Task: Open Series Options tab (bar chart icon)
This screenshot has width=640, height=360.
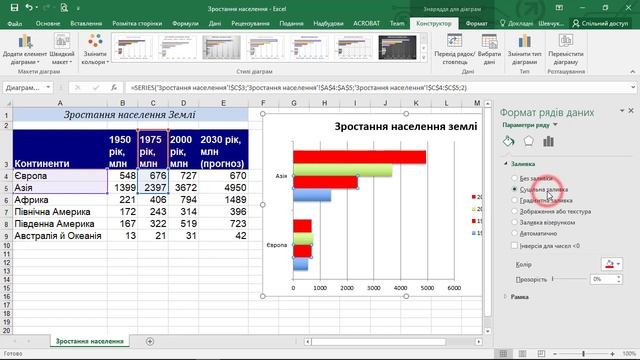Action: [549, 141]
